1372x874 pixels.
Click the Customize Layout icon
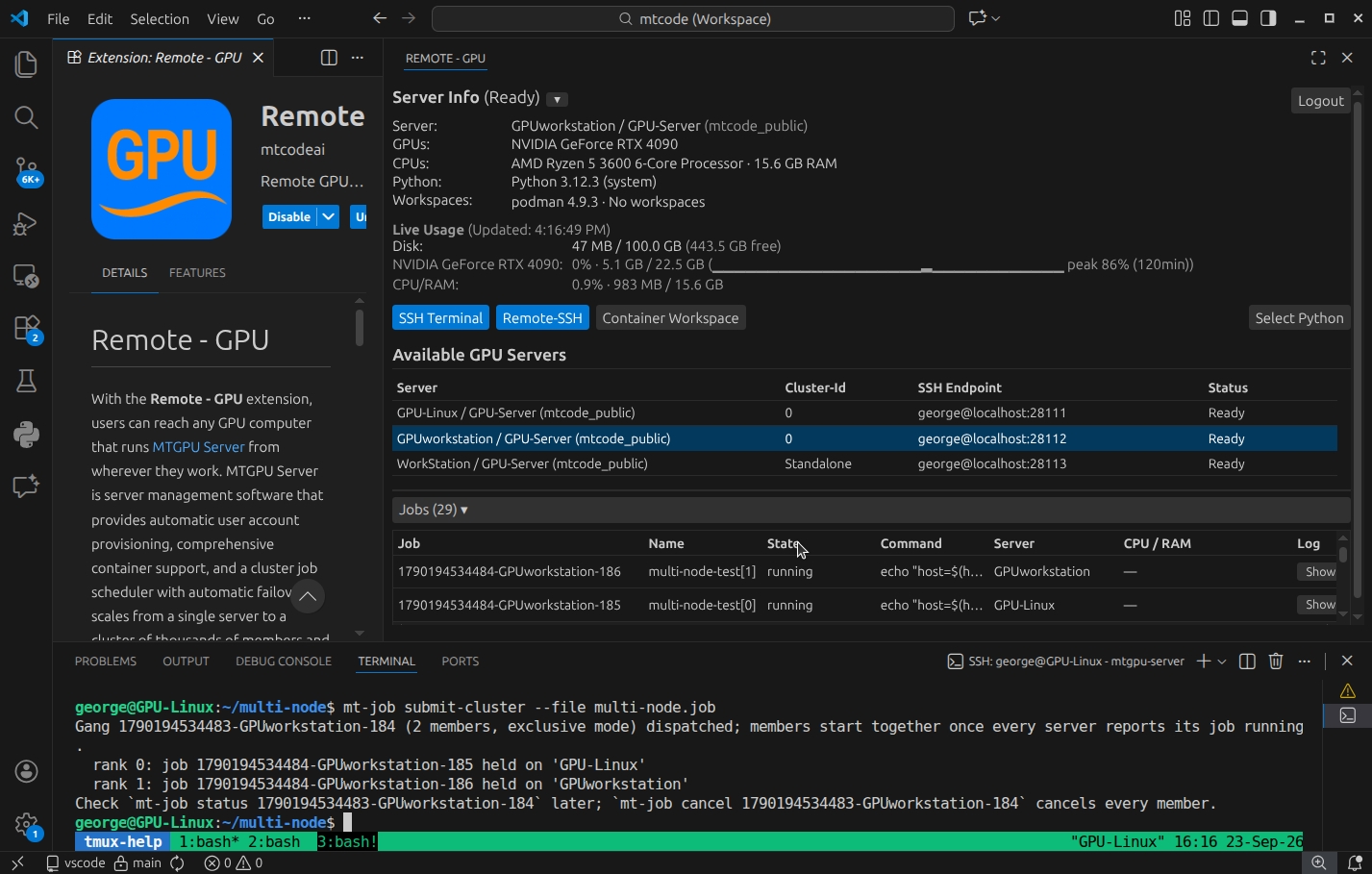tap(1183, 18)
